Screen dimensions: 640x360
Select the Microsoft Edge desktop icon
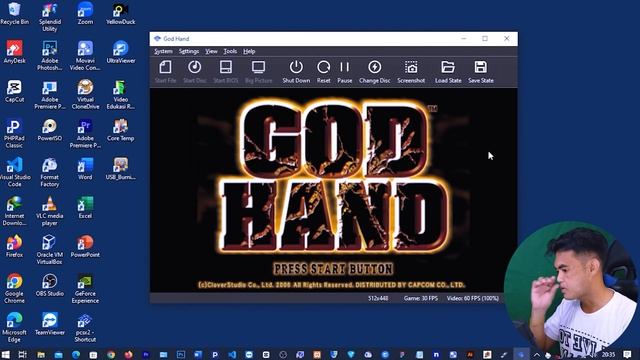coord(14,327)
